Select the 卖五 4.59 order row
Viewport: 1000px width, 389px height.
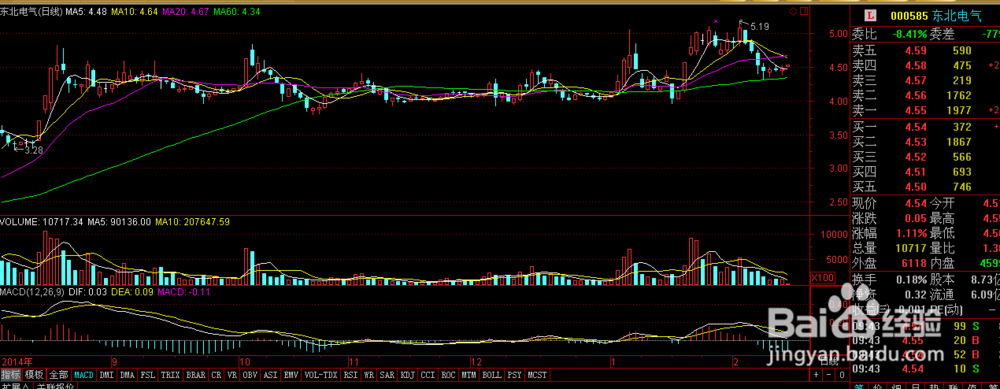coord(926,50)
